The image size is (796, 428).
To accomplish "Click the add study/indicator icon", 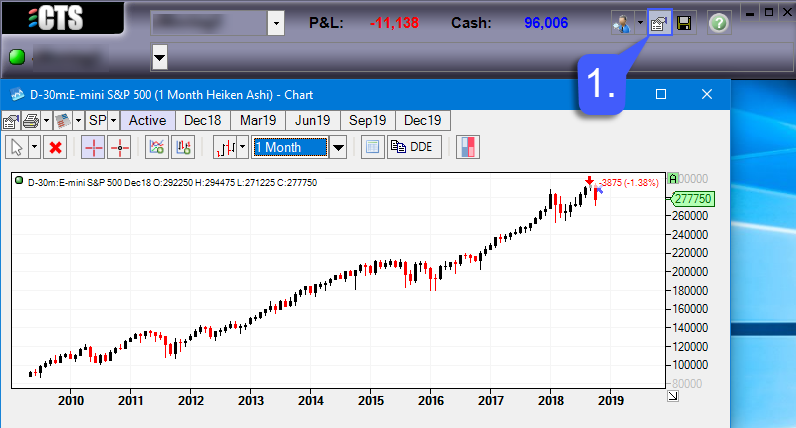I will point(157,148).
